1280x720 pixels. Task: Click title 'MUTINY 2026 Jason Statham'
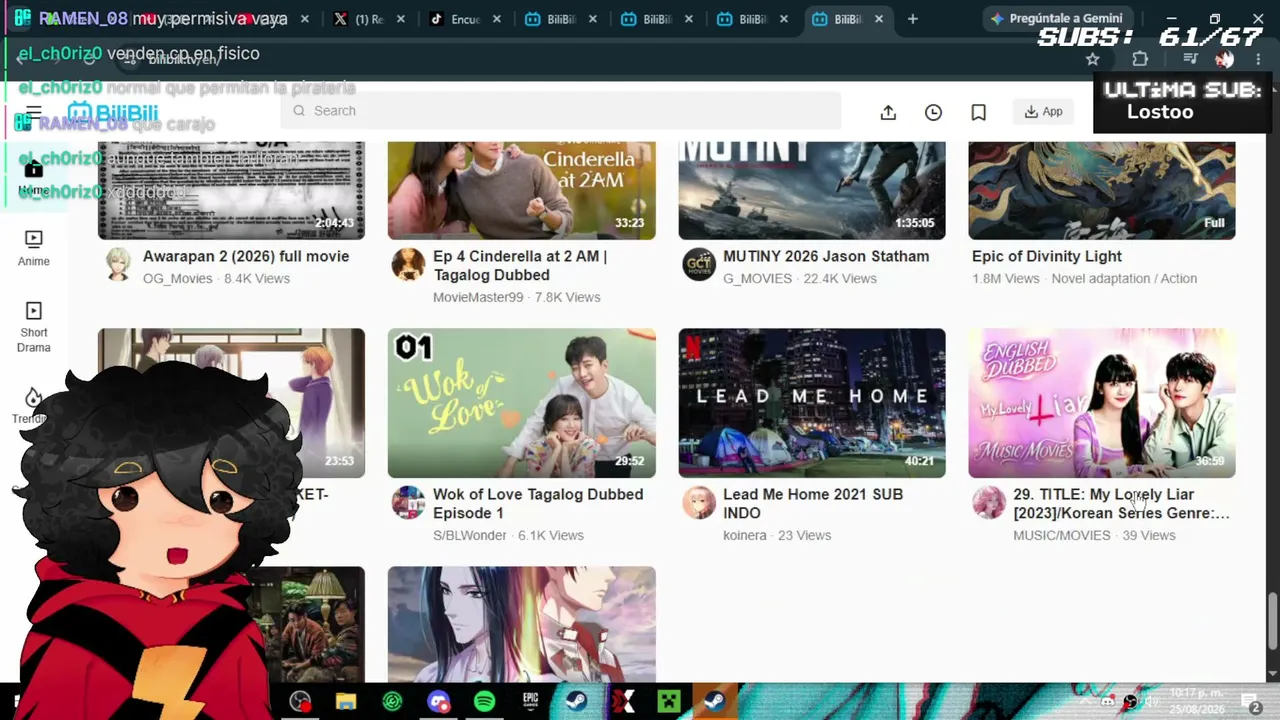pyautogui.click(x=826, y=256)
